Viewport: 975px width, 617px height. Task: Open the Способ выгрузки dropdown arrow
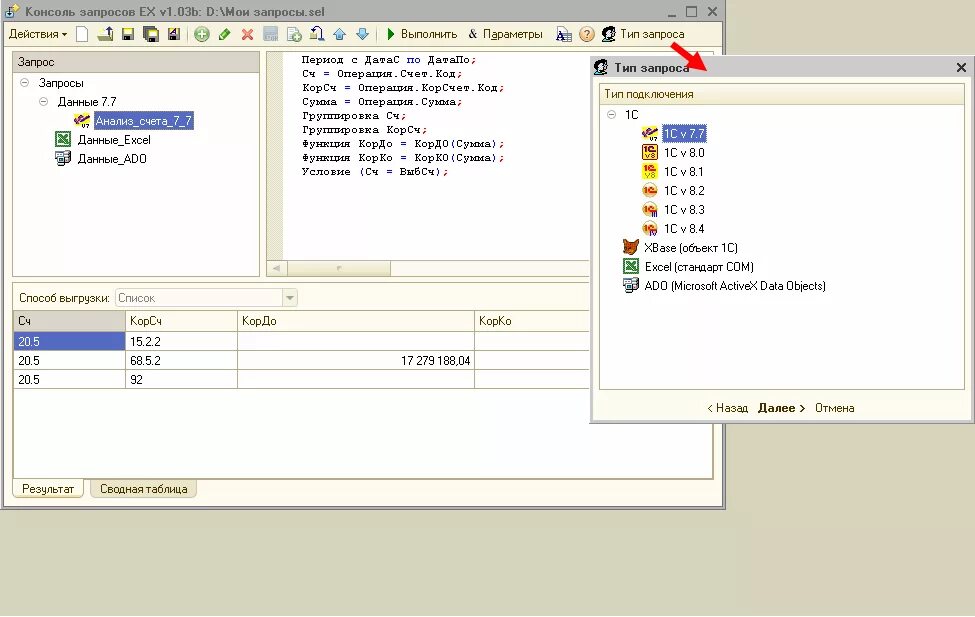[x=290, y=298]
